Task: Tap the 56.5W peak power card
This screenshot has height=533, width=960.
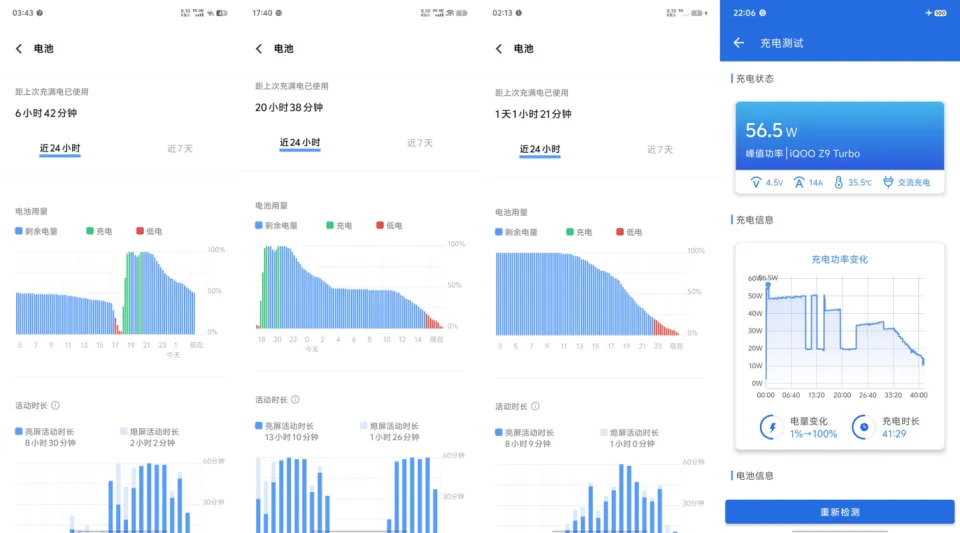Action: 839,135
